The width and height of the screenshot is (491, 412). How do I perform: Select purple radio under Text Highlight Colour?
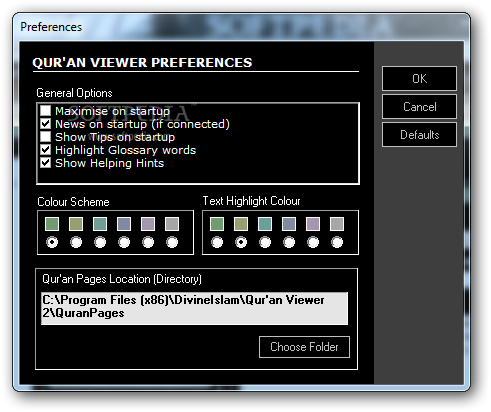[313, 242]
